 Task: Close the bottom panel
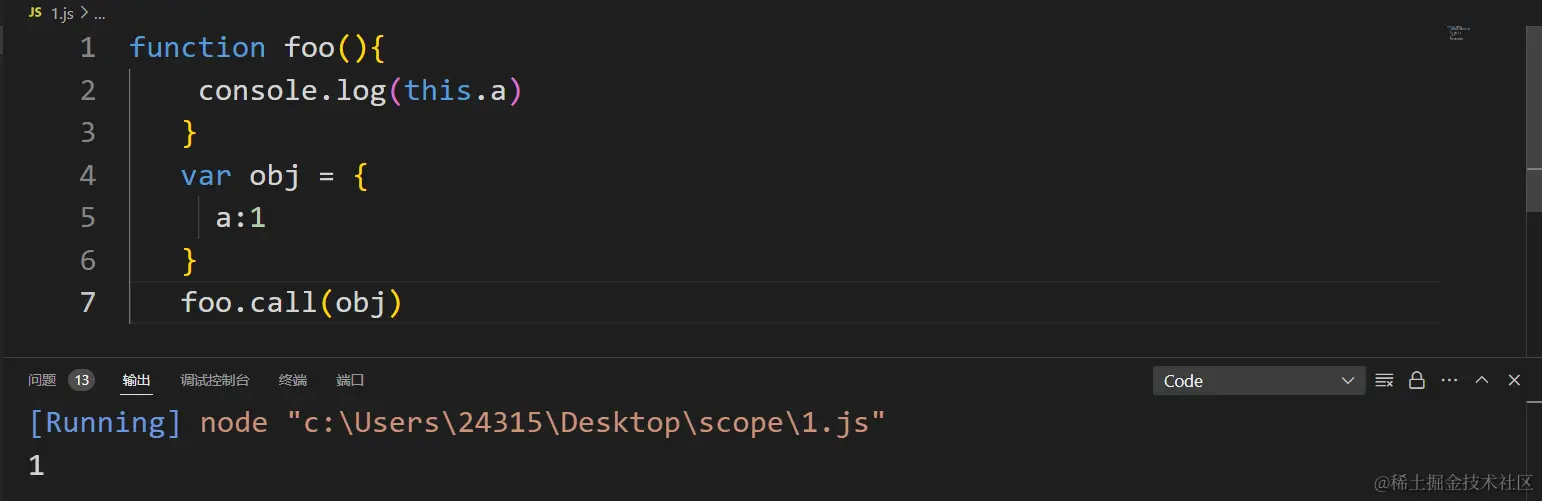[x=1514, y=380]
